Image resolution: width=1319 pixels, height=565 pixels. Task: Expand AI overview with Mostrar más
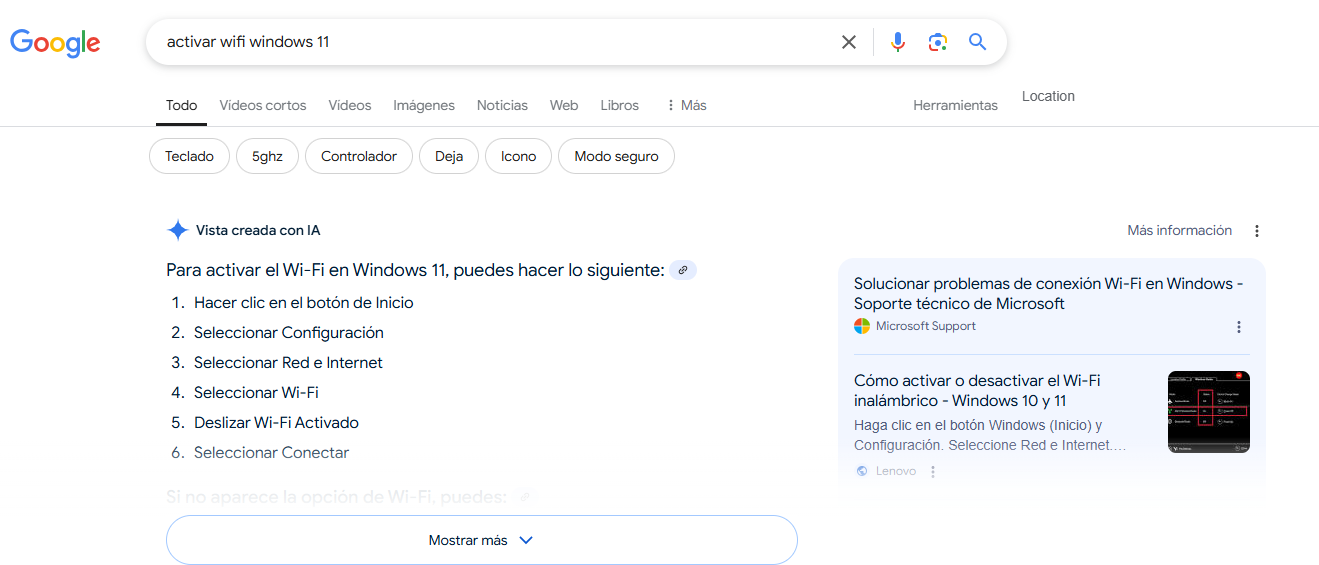tap(482, 540)
